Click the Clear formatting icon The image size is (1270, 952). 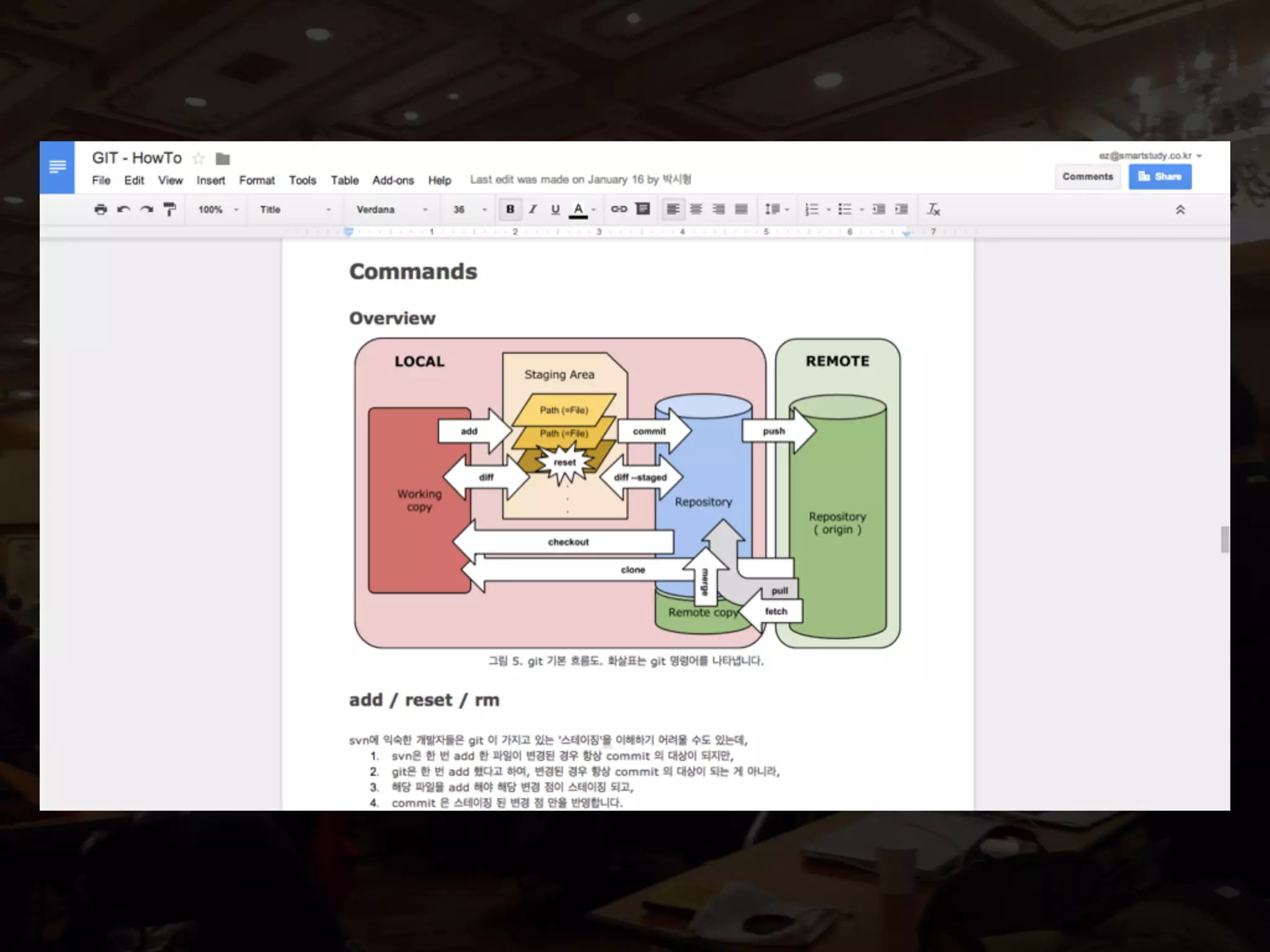point(933,209)
